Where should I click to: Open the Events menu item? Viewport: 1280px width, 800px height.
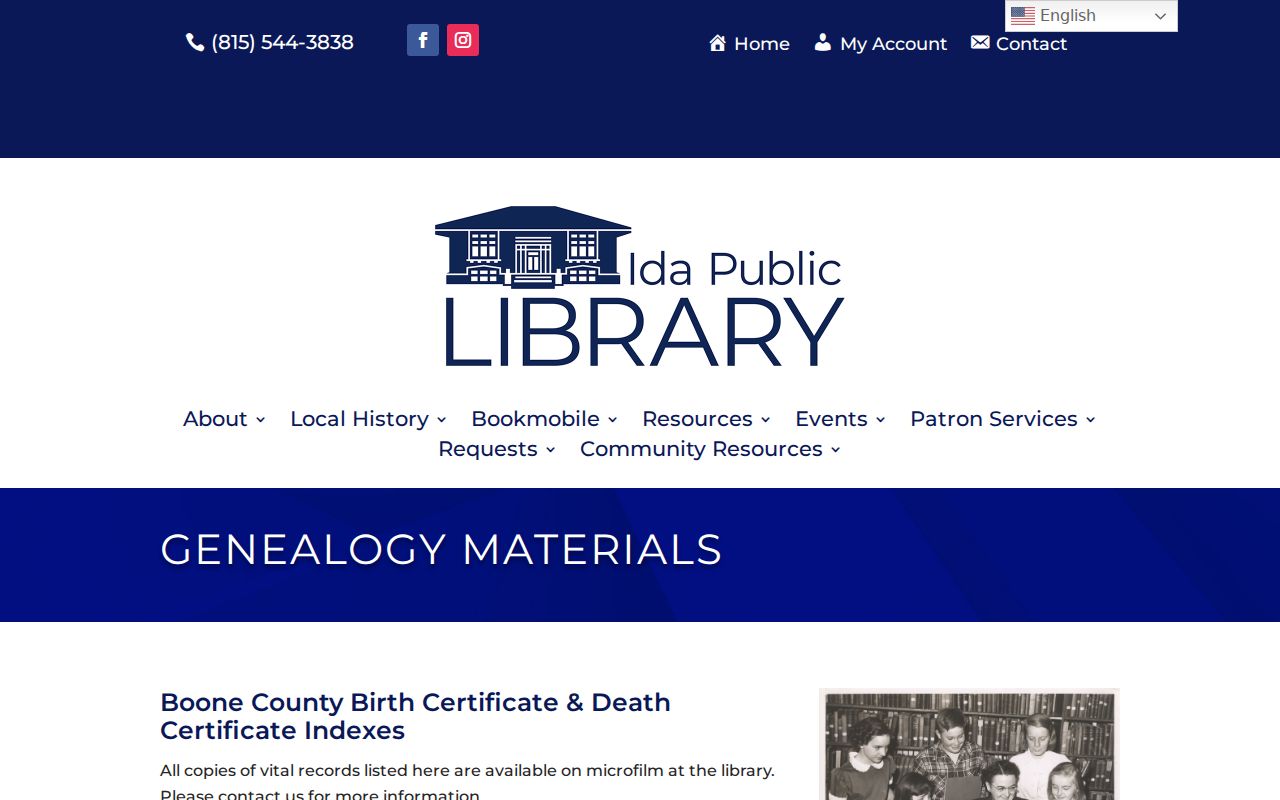tap(831, 419)
